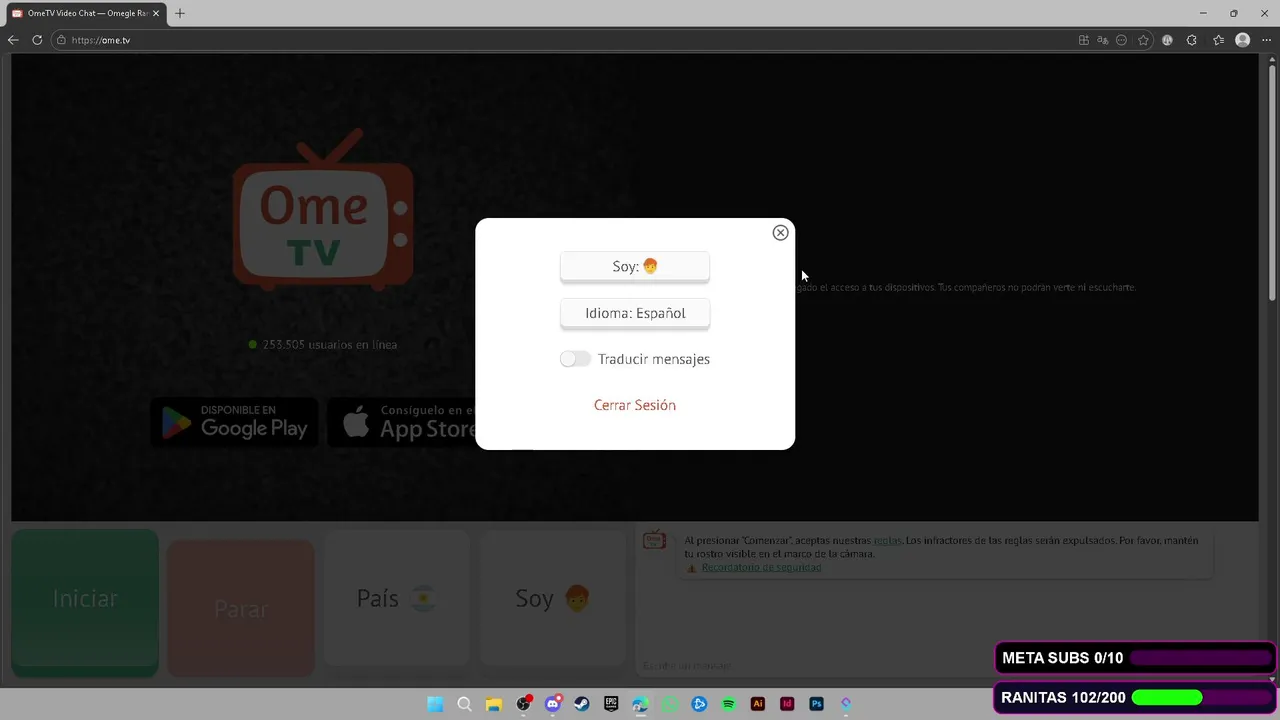Open the 'Idioma: Español' language selector
The width and height of the screenshot is (1280, 720).
[635, 313]
